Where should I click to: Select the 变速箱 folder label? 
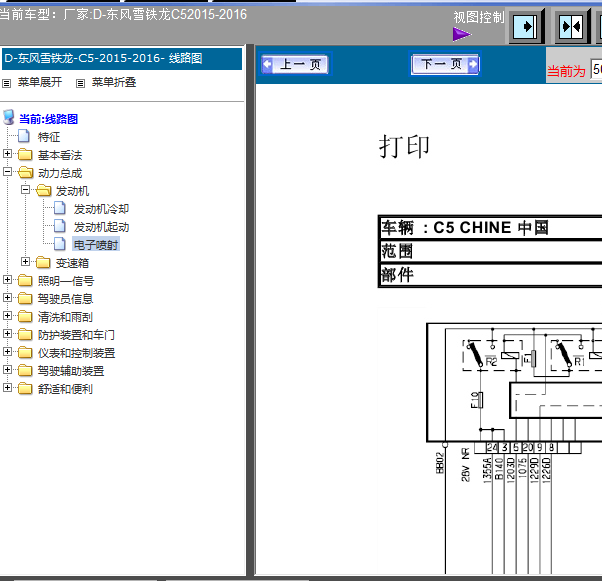coord(72,263)
